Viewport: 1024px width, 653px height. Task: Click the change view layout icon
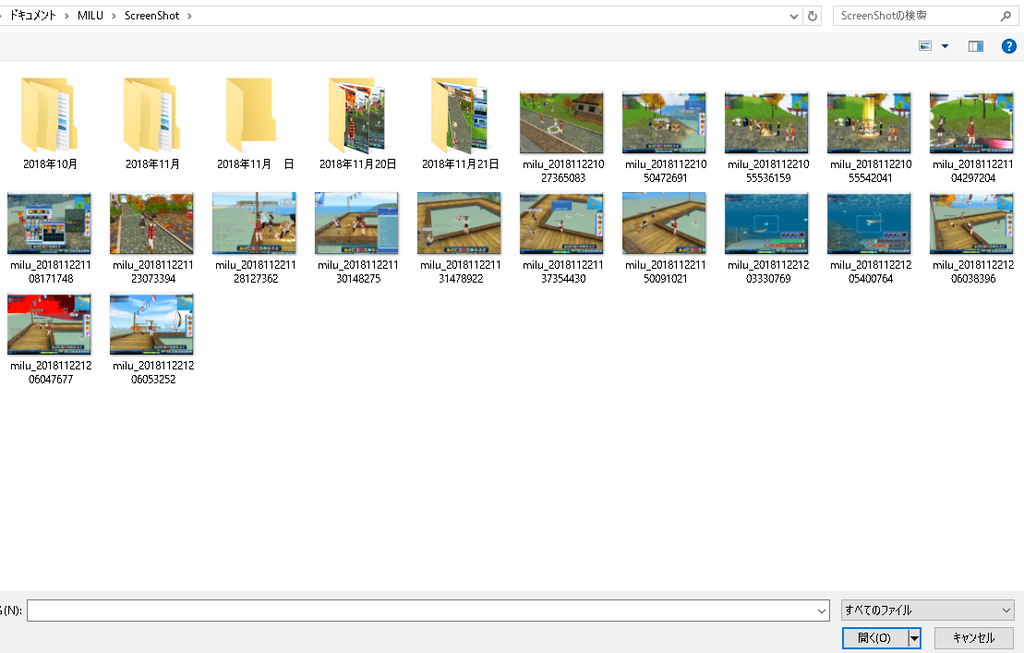click(x=925, y=46)
